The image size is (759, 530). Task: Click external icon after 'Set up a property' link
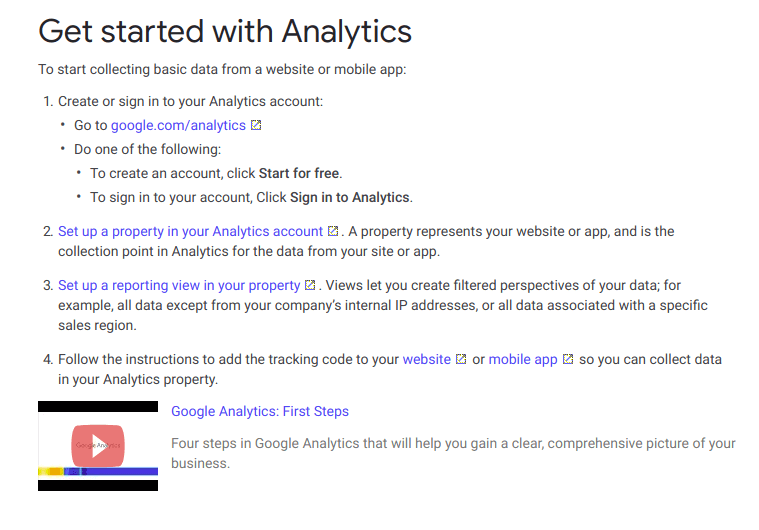click(x=333, y=232)
